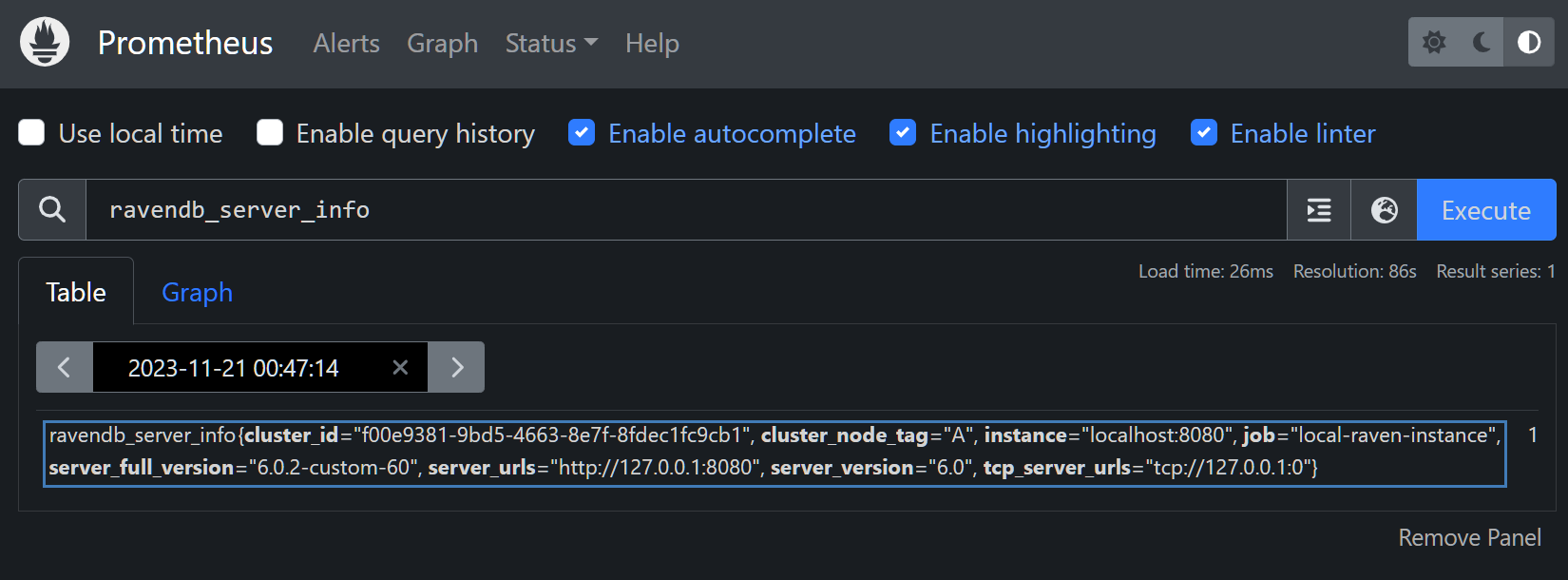Screen dimensions: 1568x580
Task: Disable the autocomplete checkbox
Action: [582, 133]
